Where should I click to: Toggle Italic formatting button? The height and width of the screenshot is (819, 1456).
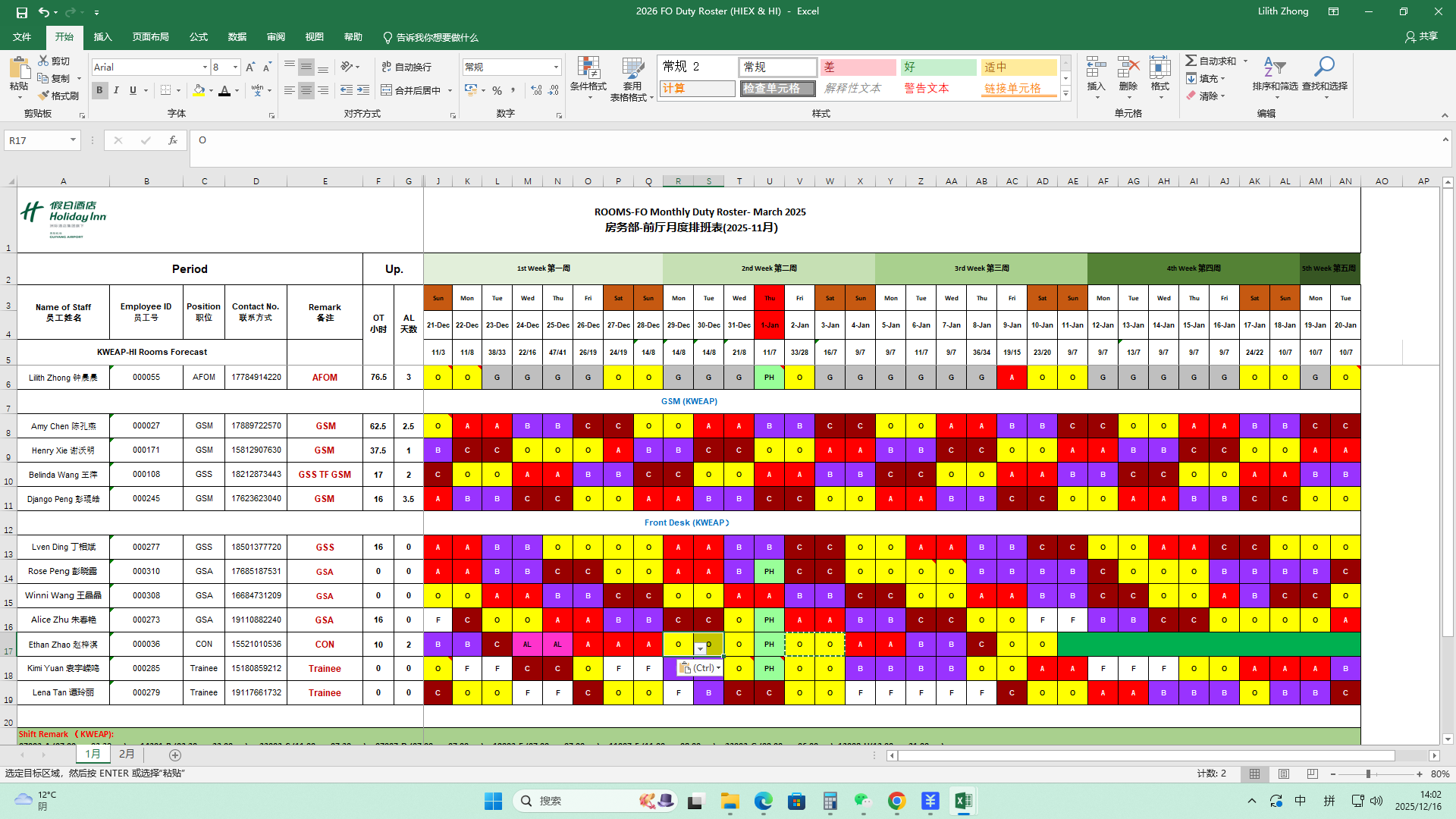pyautogui.click(x=116, y=90)
